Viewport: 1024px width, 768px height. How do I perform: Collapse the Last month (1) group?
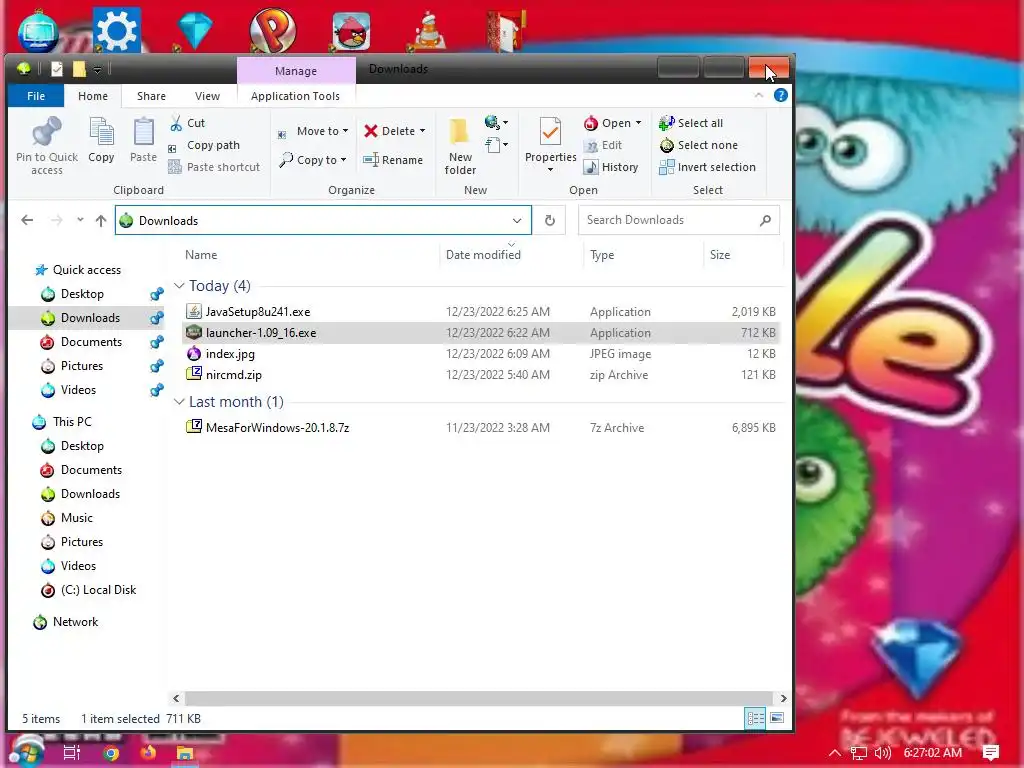pos(179,402)
